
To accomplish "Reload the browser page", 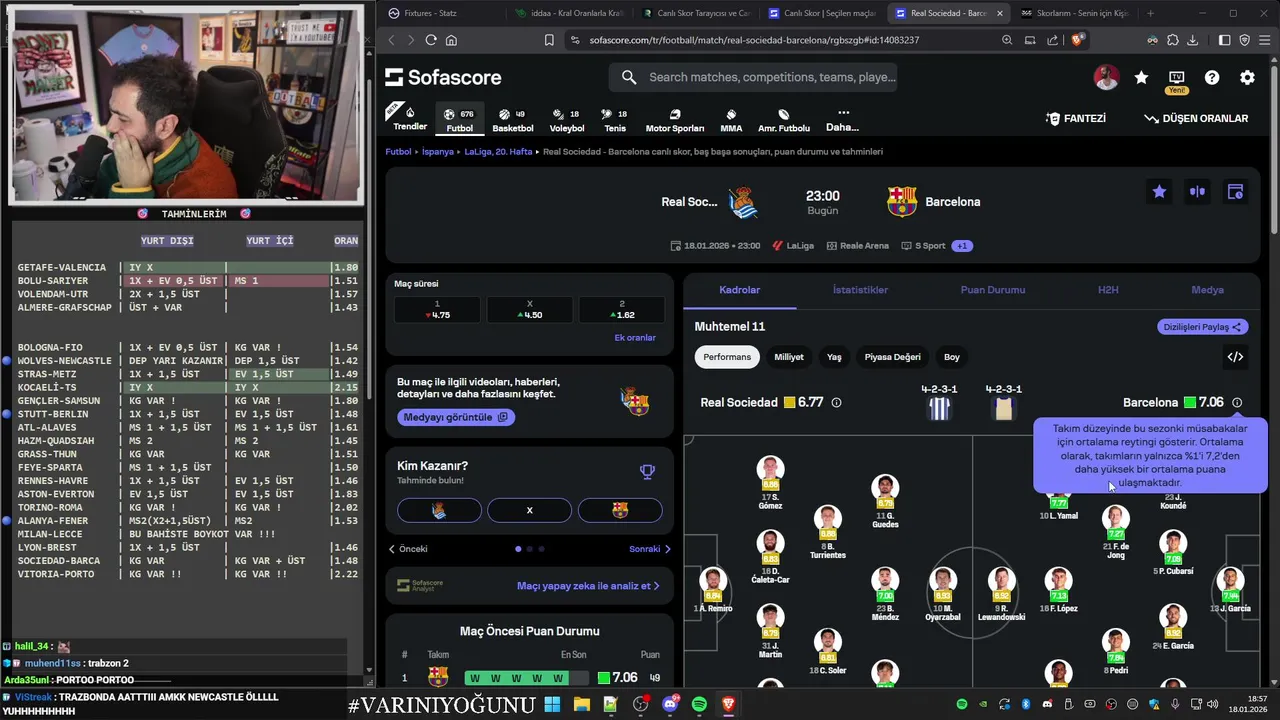I will [x=431, y=40].
